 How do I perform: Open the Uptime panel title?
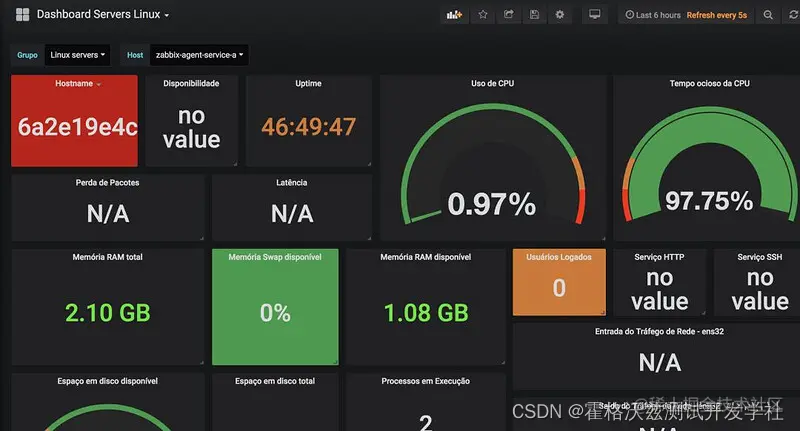[x=308, y=83]
